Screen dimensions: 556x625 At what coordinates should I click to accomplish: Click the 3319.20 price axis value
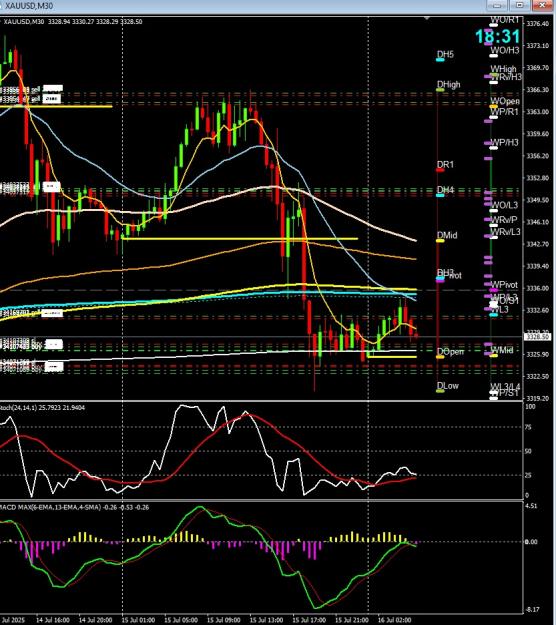pyautogui.click(x=537, y=398)
